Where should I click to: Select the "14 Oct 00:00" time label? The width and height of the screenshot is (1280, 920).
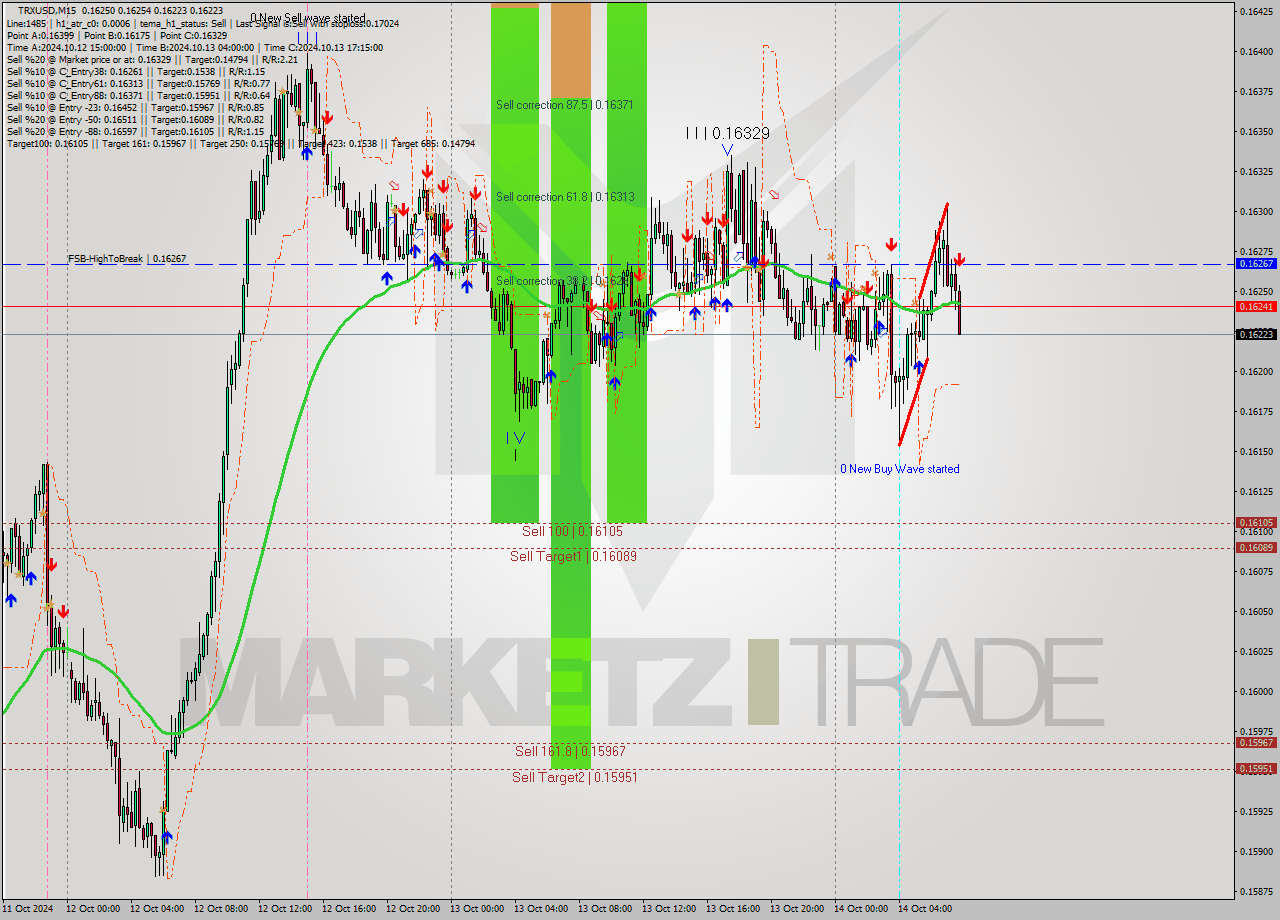point(861,909)
